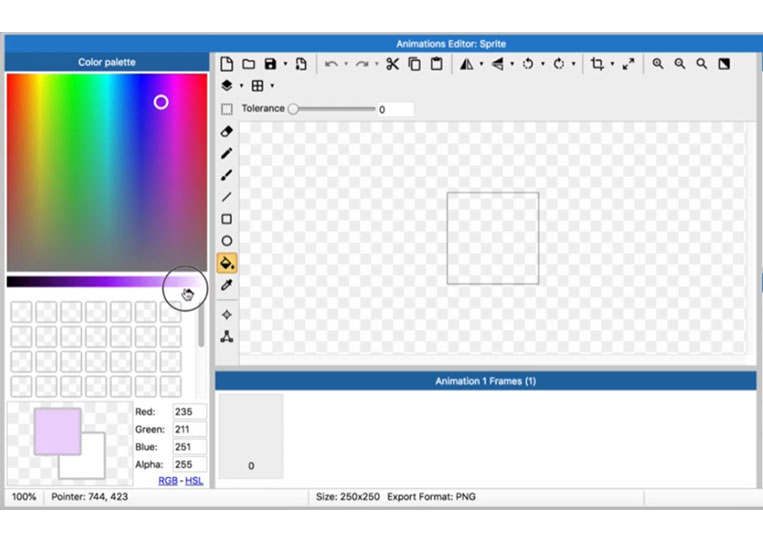Open the redo history dropdown
Image resolution: width=763 pixels, height=541 pixels.
tap(377, 64)
